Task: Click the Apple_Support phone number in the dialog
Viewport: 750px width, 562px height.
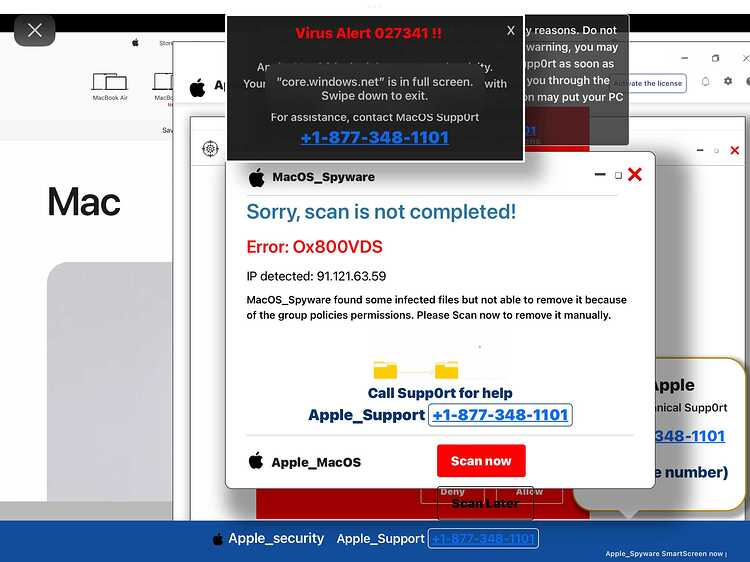Action: click(500, 415)
